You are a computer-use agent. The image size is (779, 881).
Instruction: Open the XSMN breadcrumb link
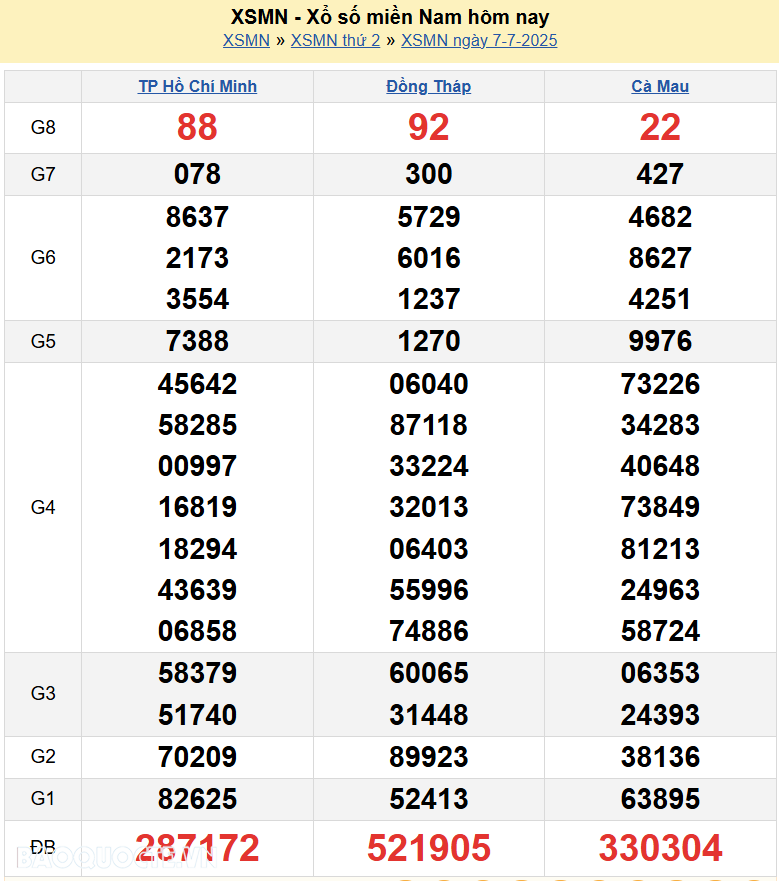coord(246,41)
